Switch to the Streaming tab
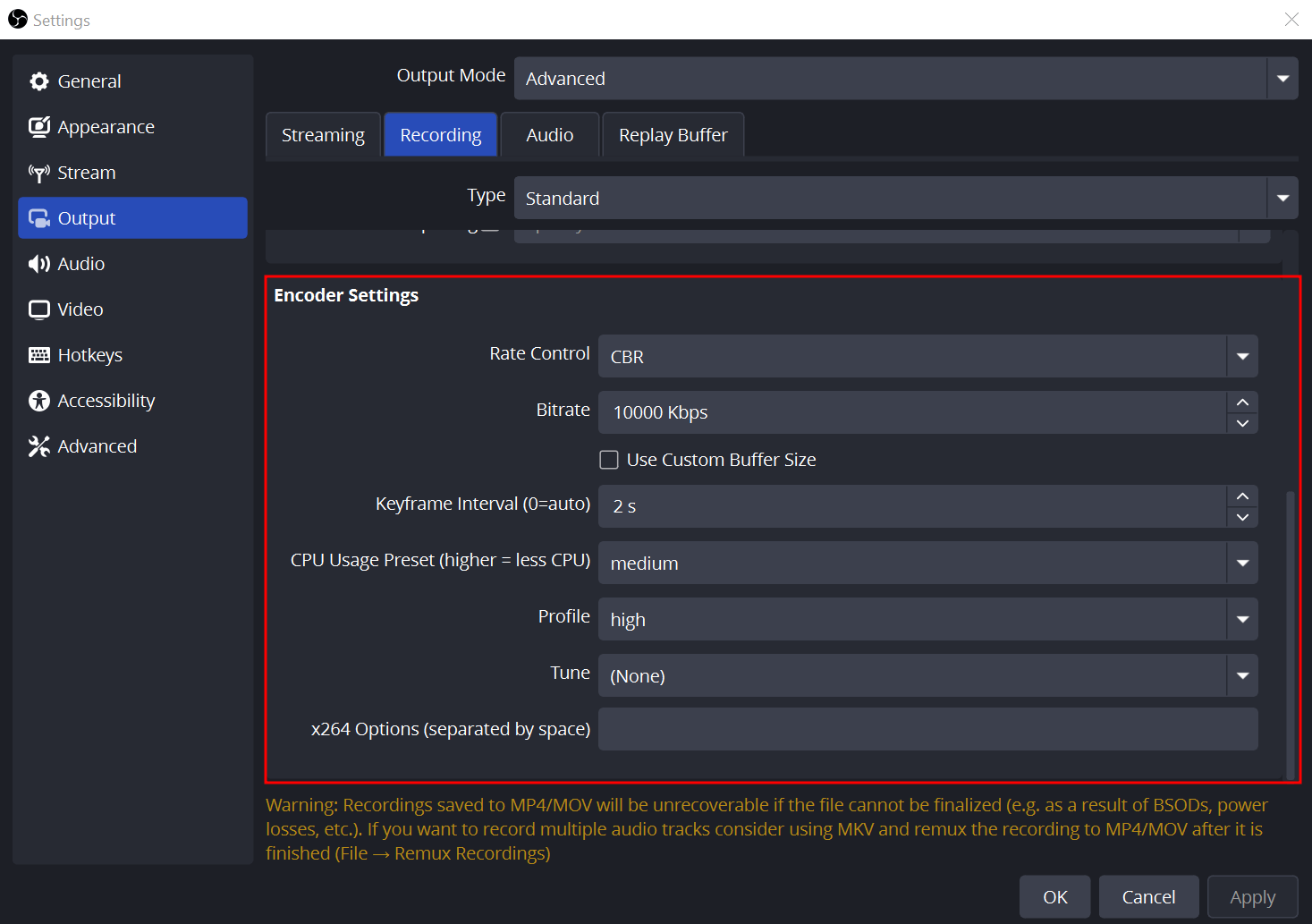The width and height of the screenshot is (1312, 924). coord(323,135)
